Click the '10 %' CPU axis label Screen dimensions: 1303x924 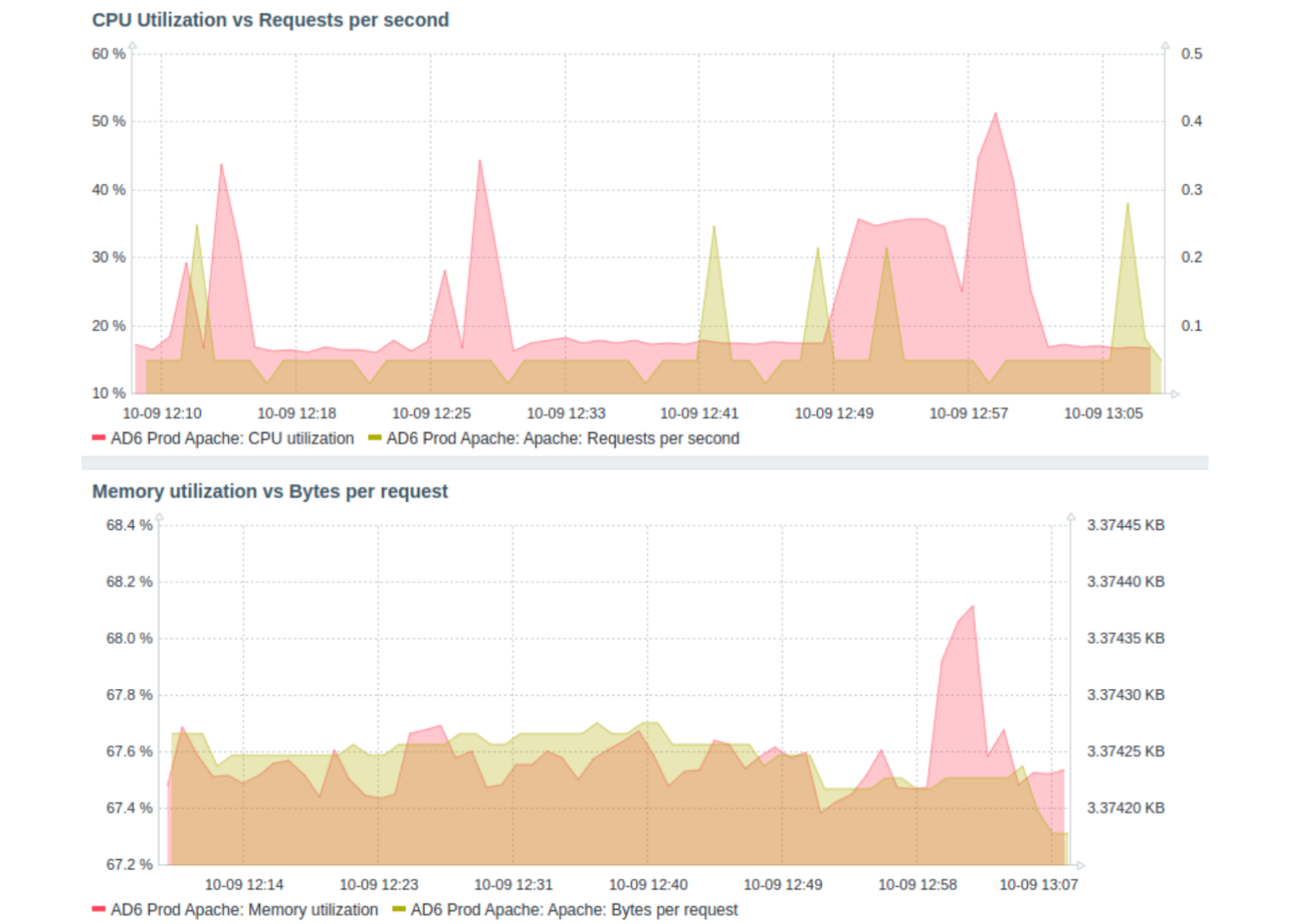click(x=108, y=393)
